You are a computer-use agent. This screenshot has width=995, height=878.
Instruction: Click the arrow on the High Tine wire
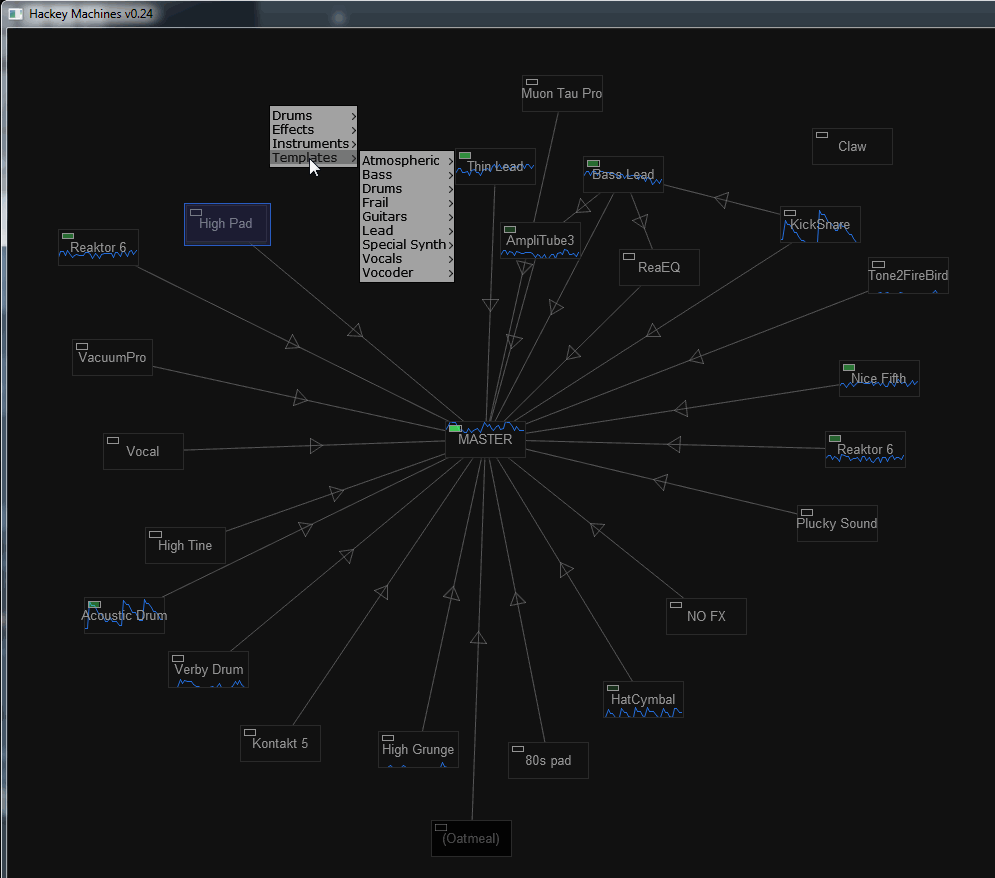click(x=336, y=493)
